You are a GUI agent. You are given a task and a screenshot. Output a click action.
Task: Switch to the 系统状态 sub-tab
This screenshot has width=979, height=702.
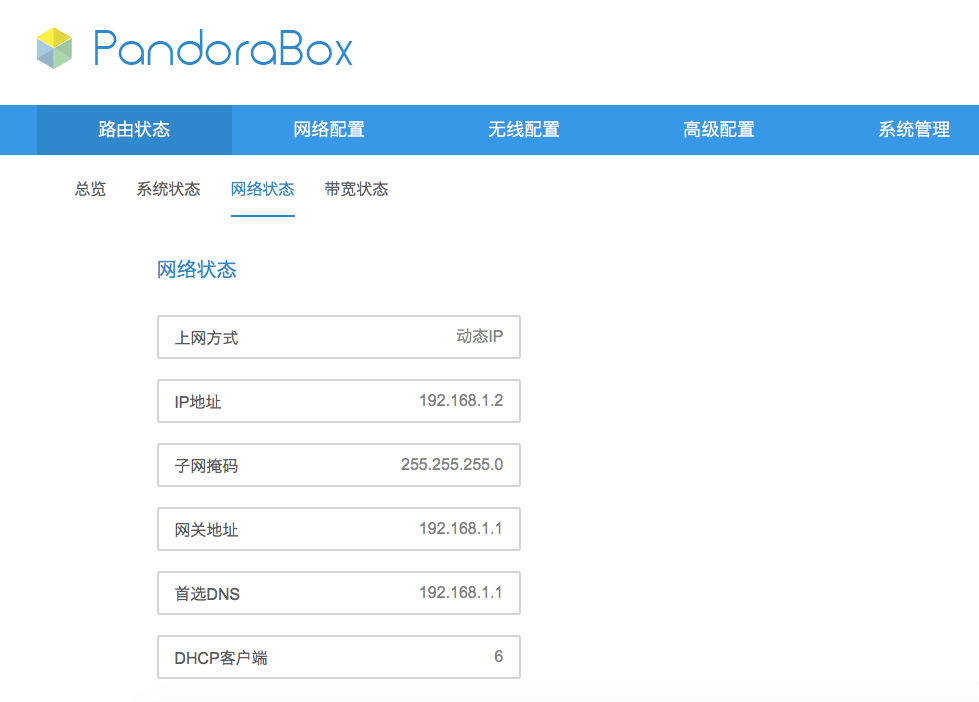169,189
